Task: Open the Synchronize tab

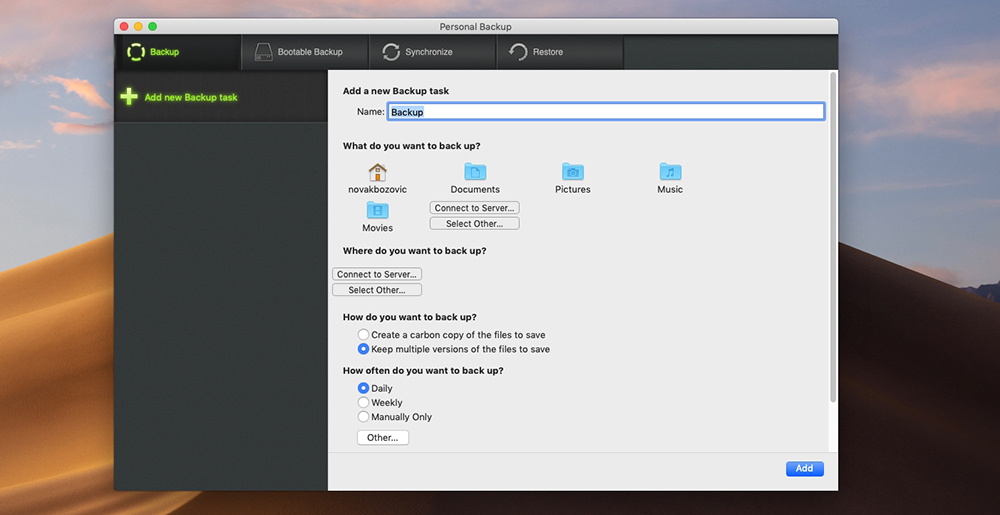Action: pyautogui.click(x=432, y=52)
